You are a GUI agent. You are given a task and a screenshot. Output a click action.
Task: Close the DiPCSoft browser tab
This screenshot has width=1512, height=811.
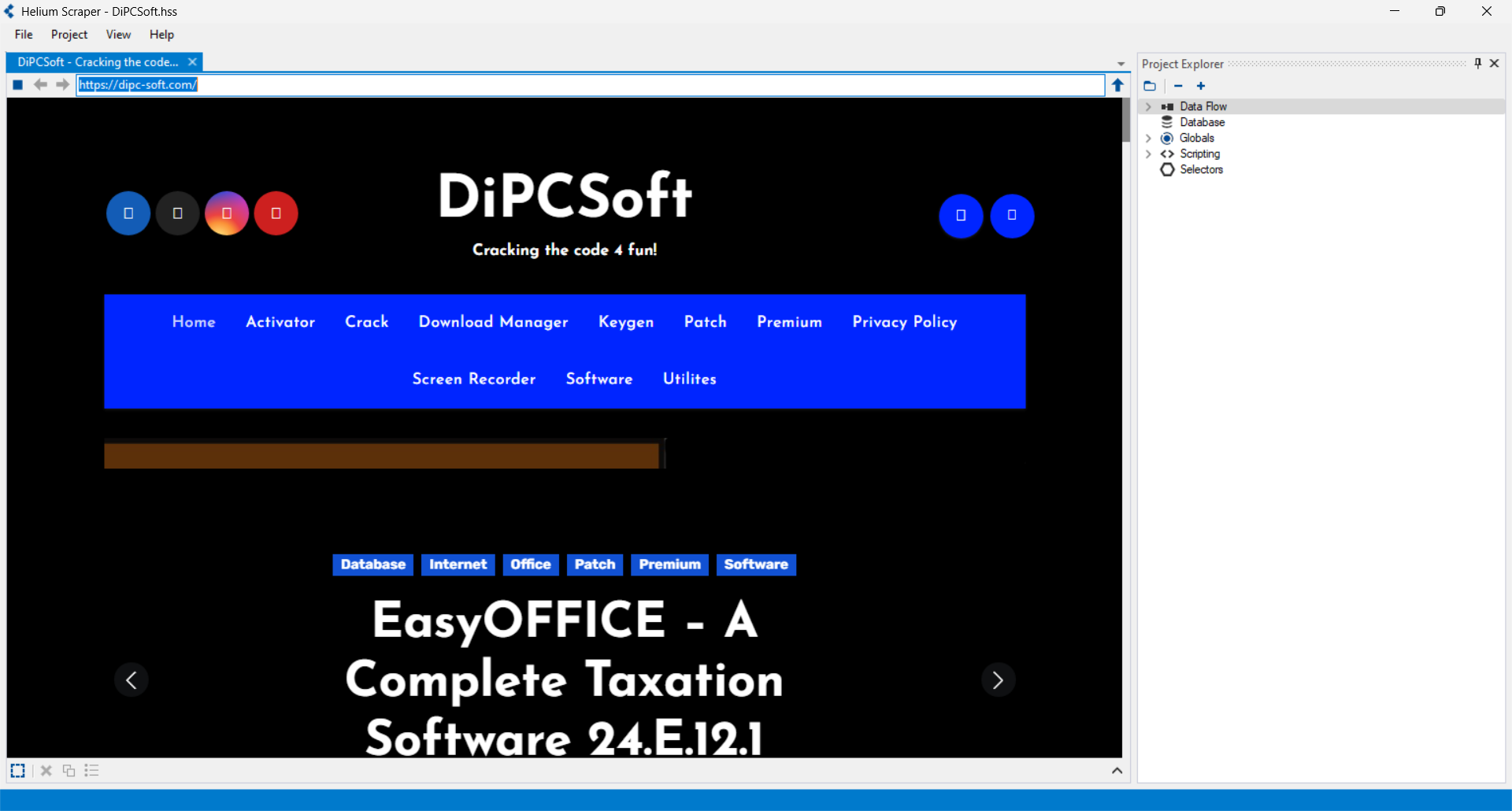[x=192, y=61]
